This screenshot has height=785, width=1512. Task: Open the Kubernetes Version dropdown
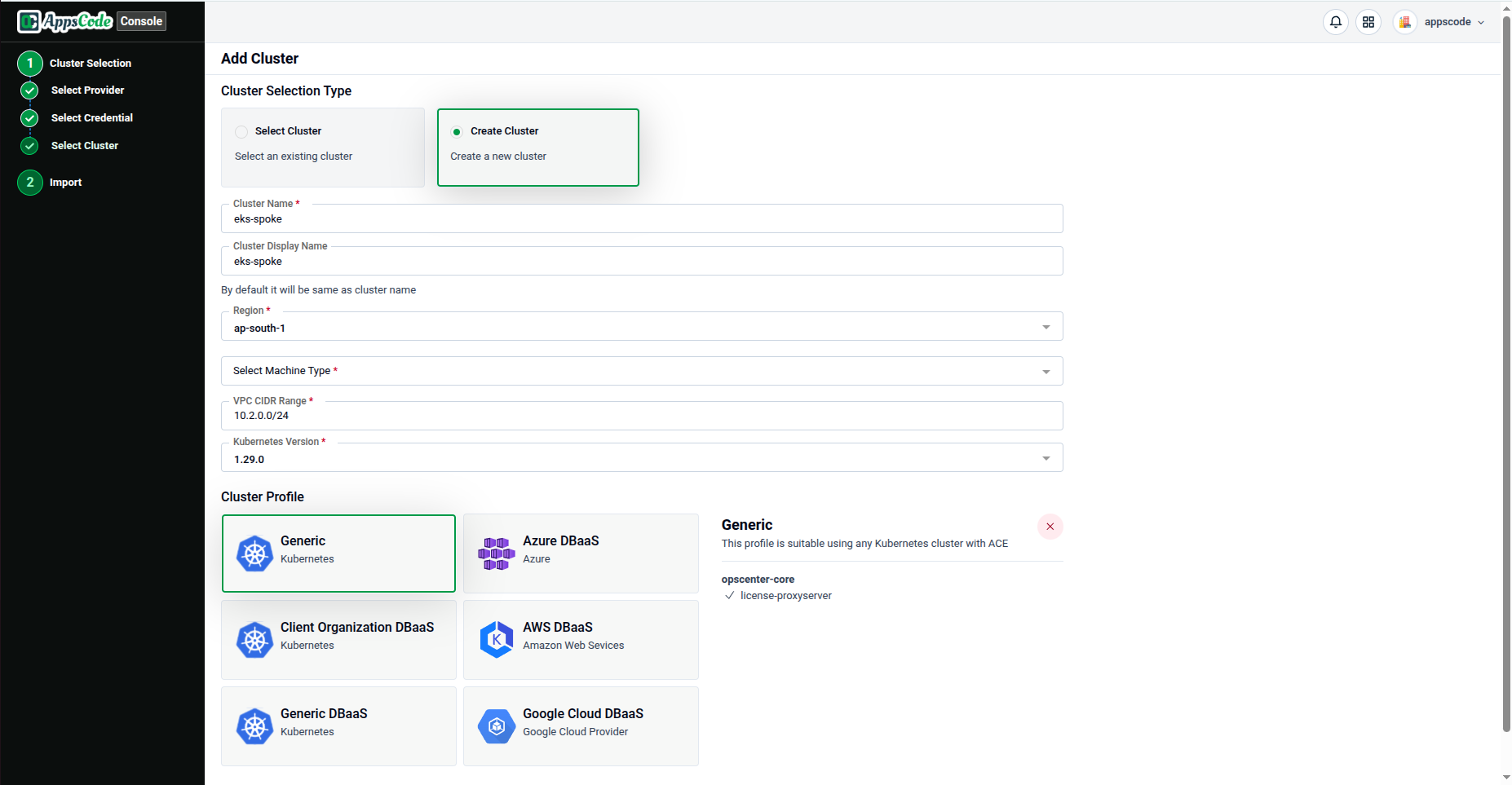pos(642,458)
